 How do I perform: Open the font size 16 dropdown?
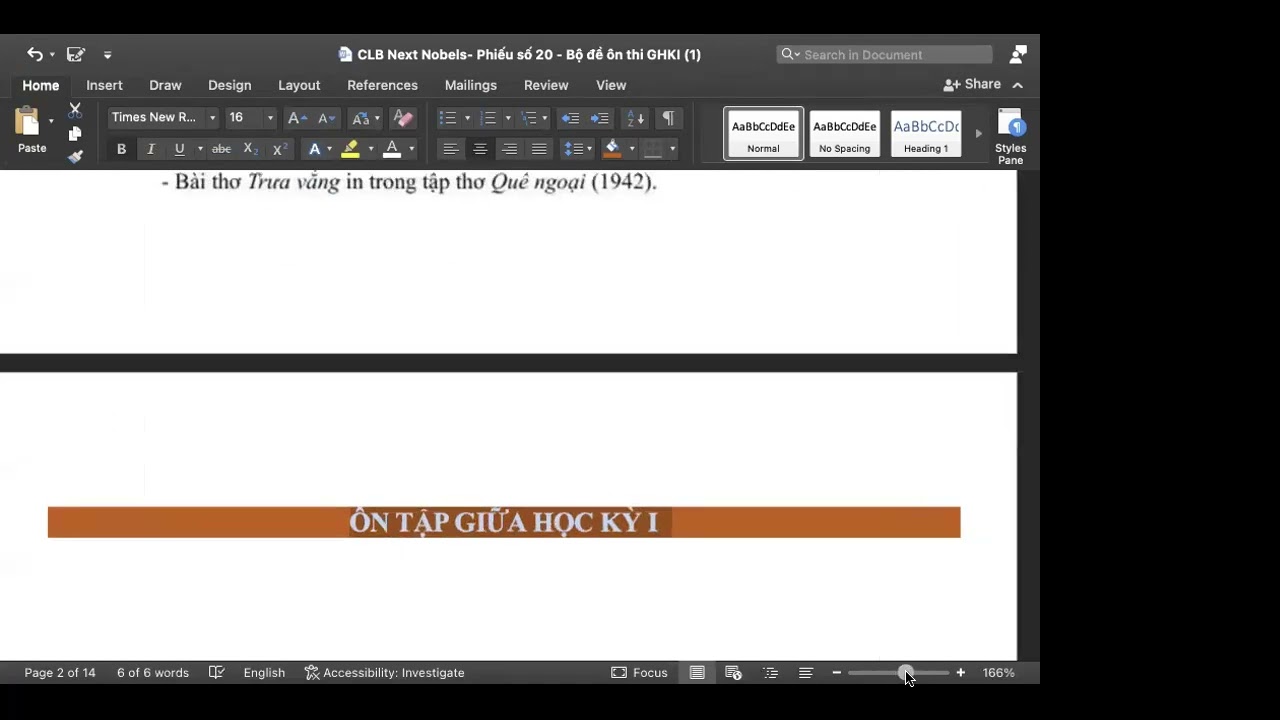(x=270, y=118)
